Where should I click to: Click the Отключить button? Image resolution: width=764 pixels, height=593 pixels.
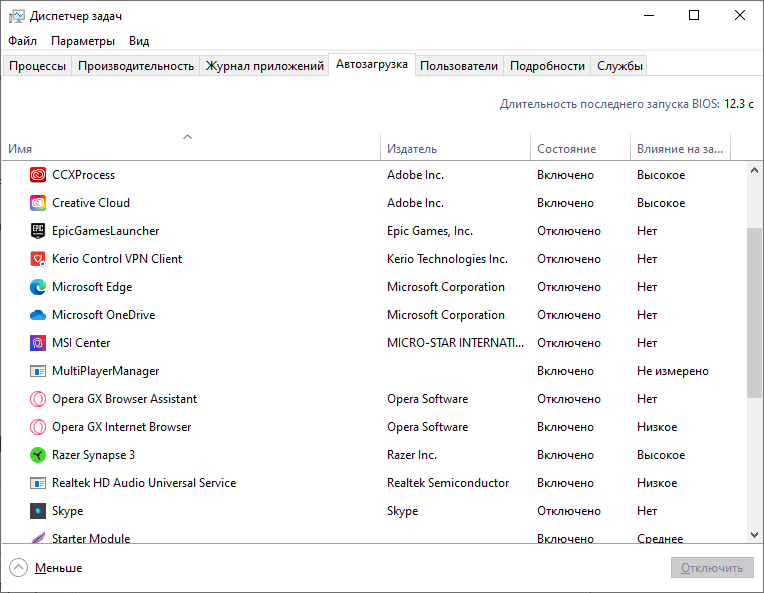[x=712, y=568]
